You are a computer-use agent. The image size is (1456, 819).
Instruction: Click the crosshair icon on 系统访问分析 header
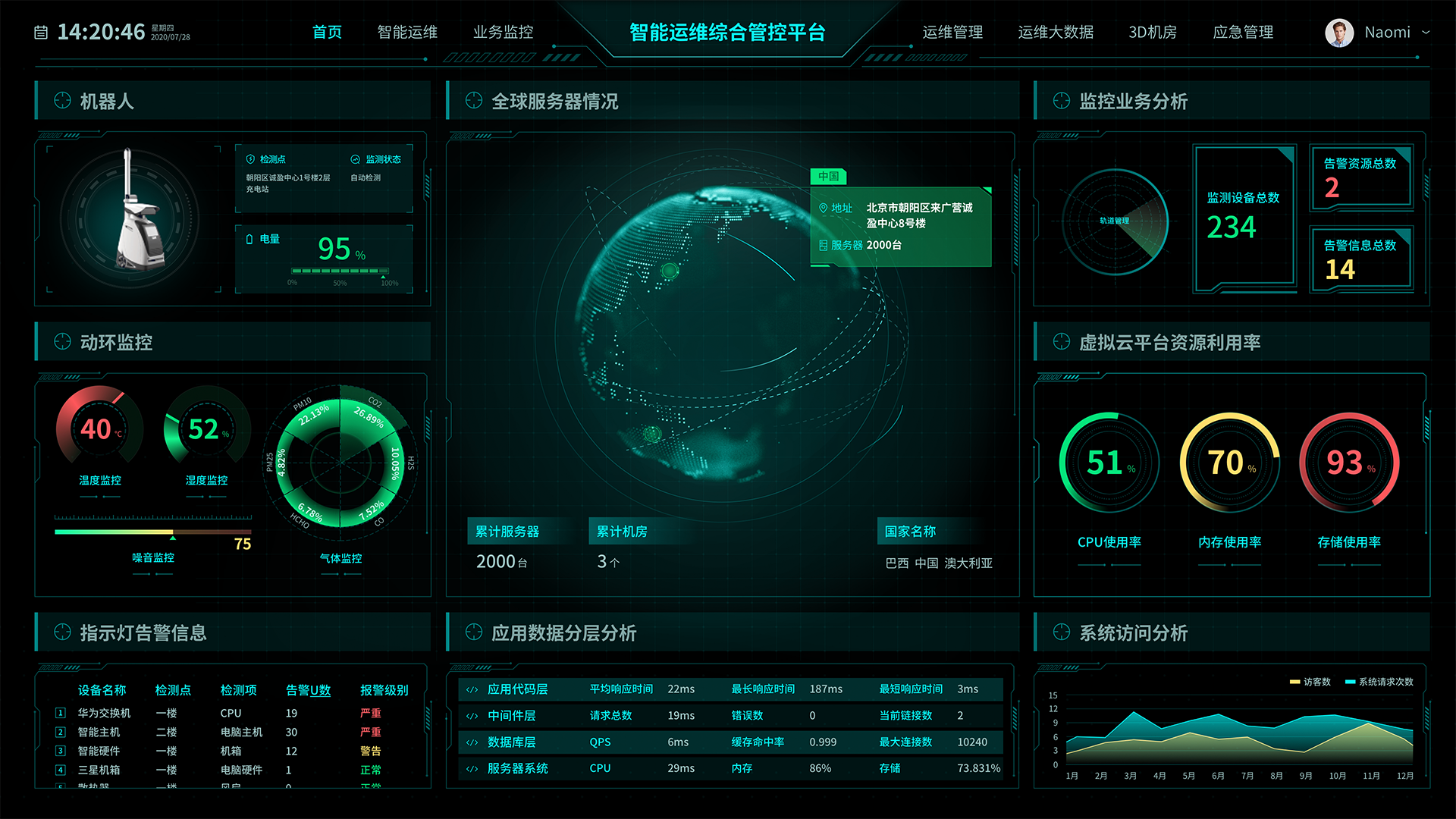click(1061, 632)
